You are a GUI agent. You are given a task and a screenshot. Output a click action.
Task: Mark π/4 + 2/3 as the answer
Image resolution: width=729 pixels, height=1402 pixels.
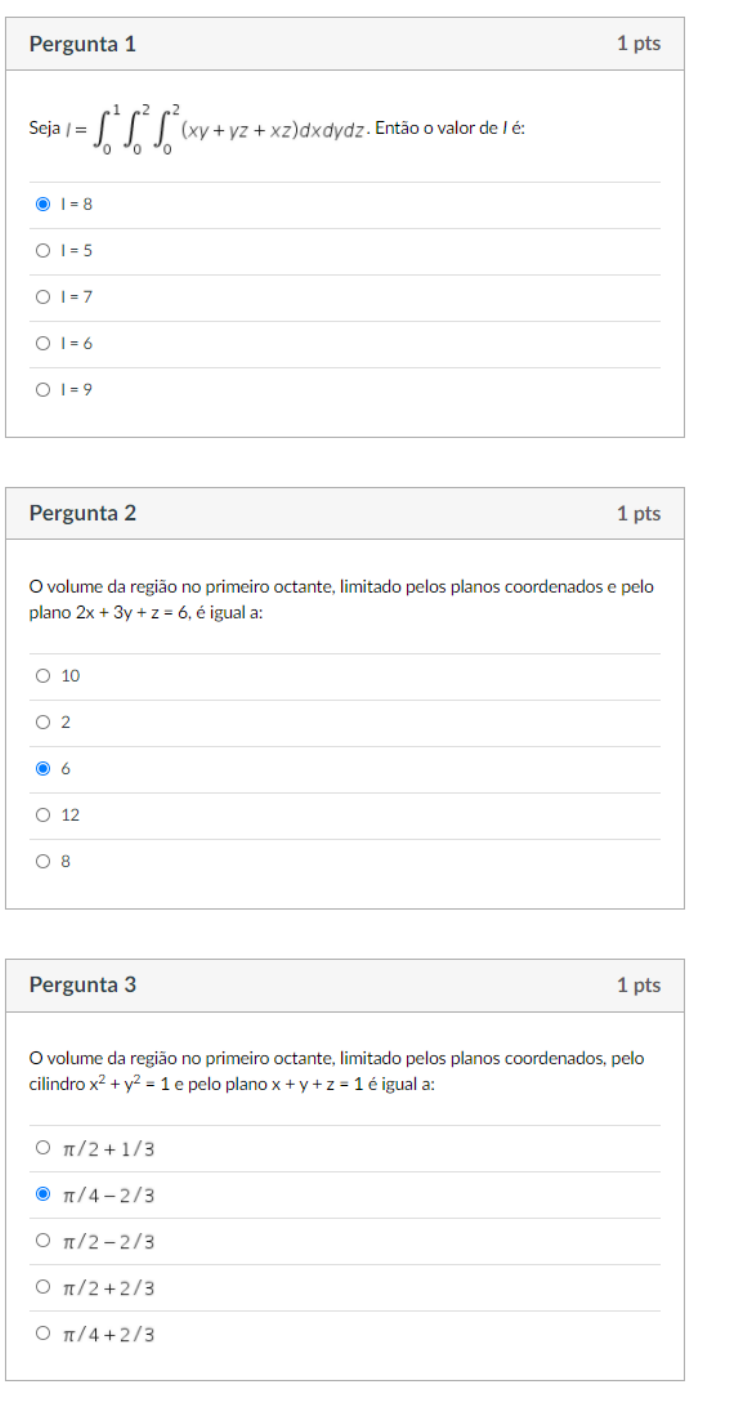click(42, 1333)
